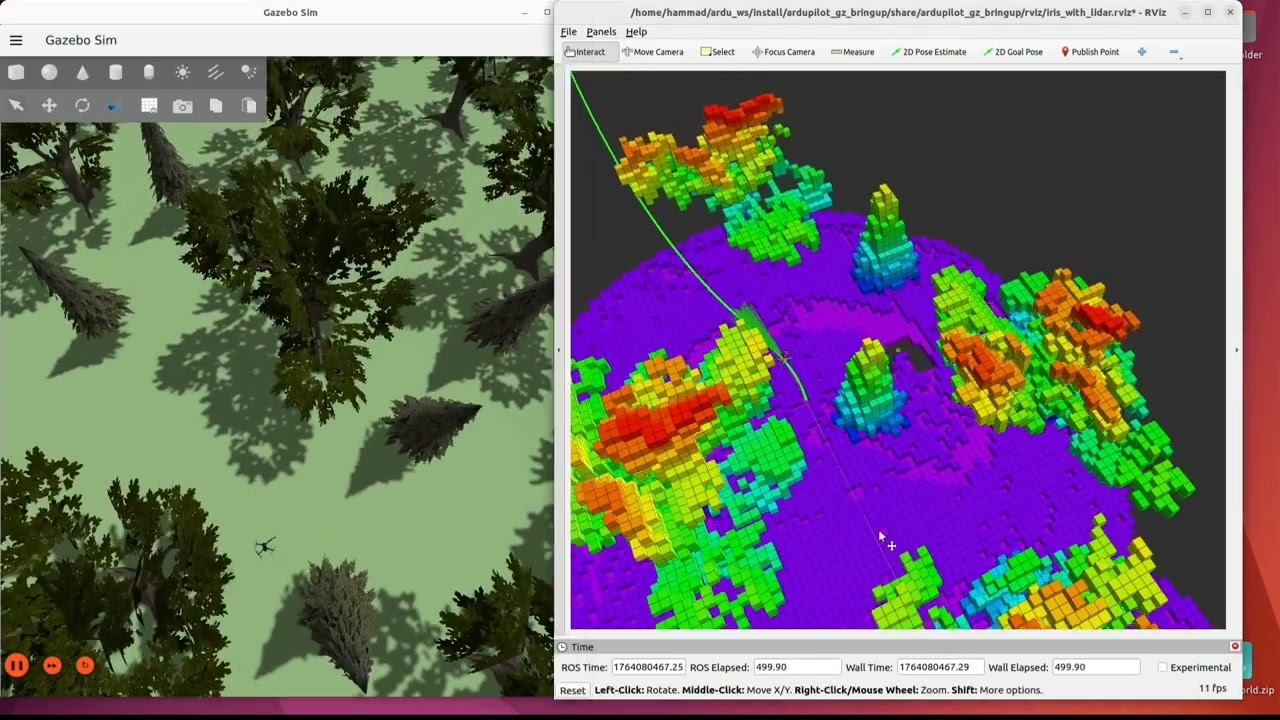Add a new tool with the plus icon
The image size is (1280, 720).
tap(1142, 52)
